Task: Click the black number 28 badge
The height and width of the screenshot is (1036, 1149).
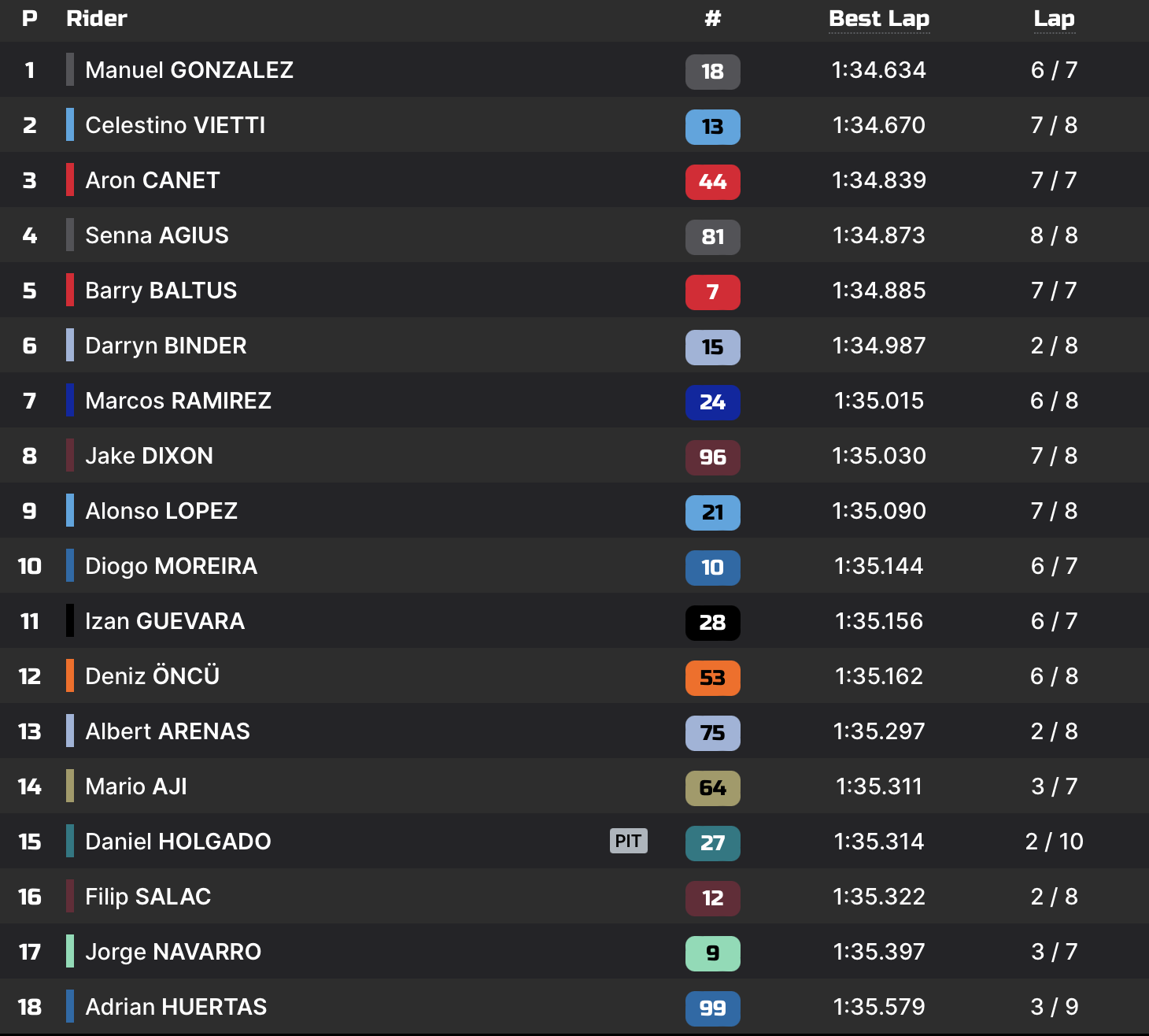Action: (x=712, y=623)
